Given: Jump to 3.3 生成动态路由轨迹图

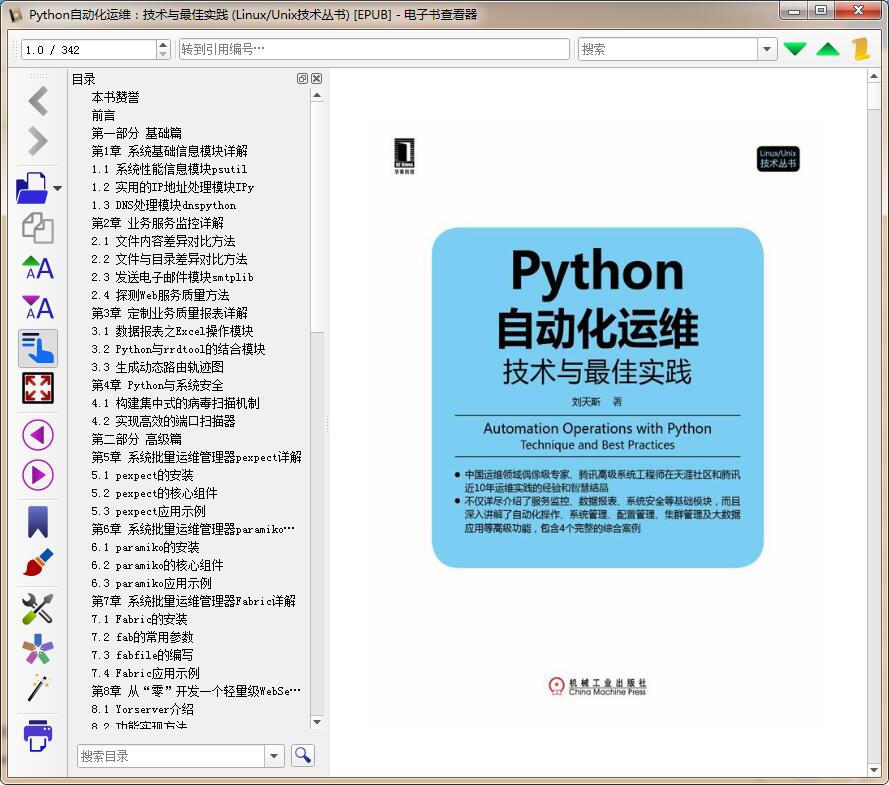Looking at the screenshot, I should [158, 367].
